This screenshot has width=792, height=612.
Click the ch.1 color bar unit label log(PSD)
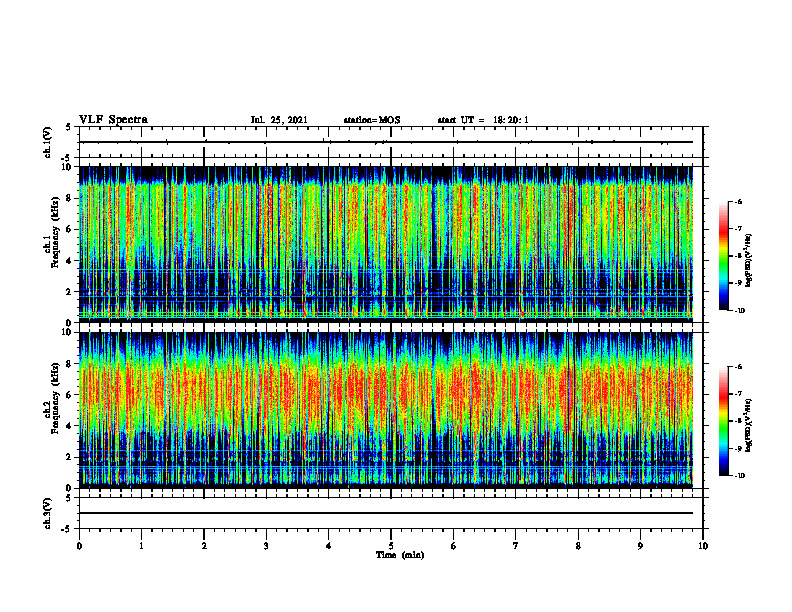[749, 261]
